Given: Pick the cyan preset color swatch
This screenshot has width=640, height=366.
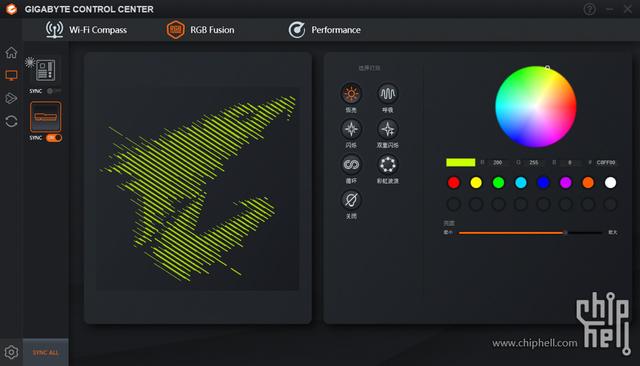Looking at the screenshot, I should (x=521, y=182).
